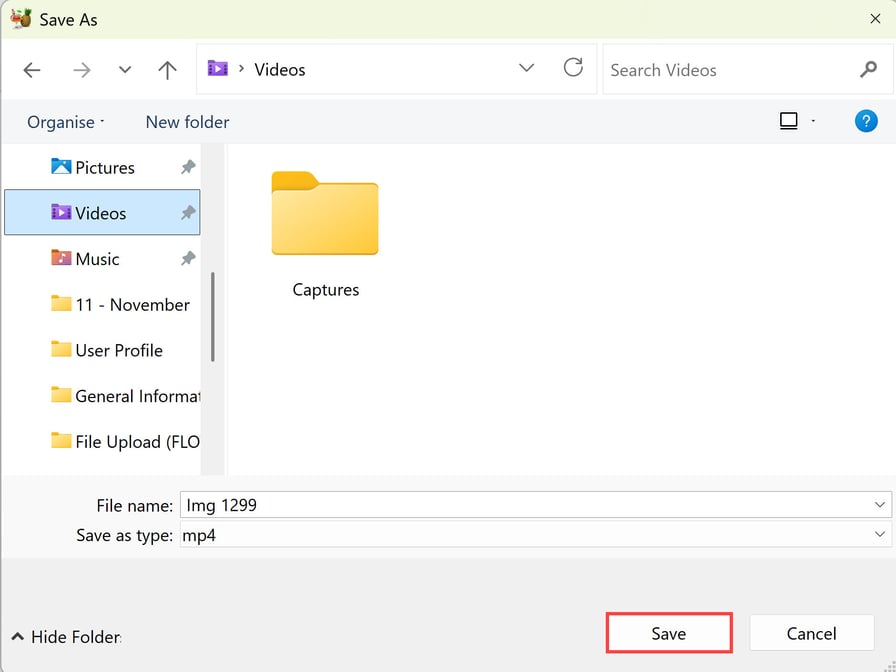The height and width of the screenshot is (672, 896).
Task: Expand the File name dropdown arrow
Action: tap(879, 505)
